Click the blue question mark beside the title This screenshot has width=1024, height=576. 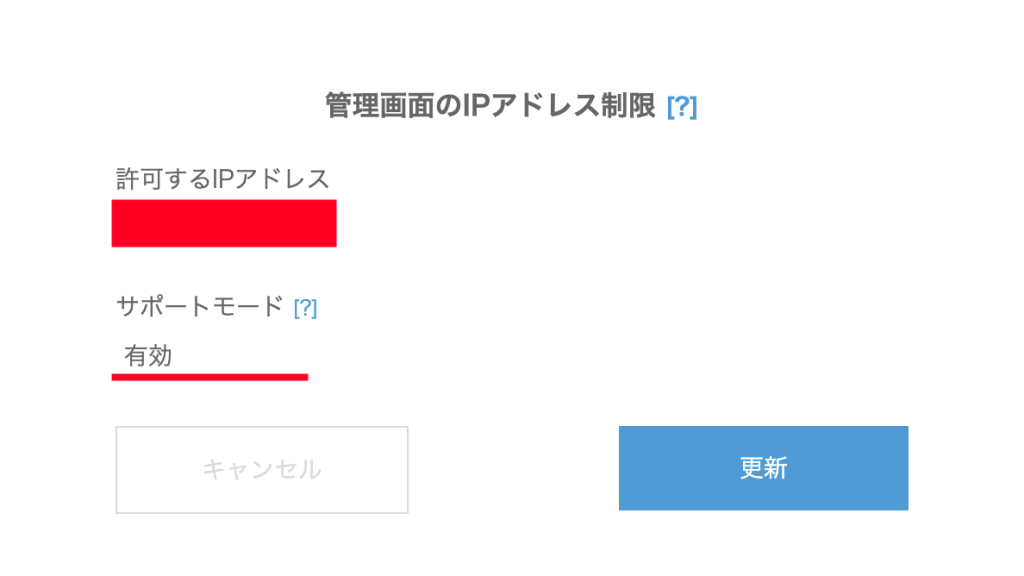click(x=681, y=107)
